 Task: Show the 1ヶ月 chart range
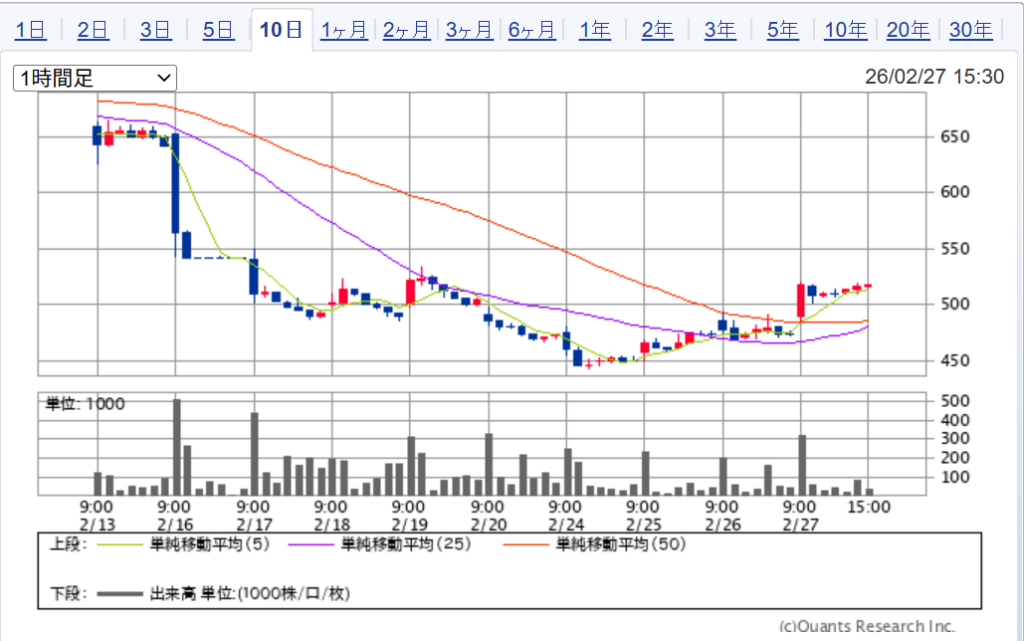point(344,30)
